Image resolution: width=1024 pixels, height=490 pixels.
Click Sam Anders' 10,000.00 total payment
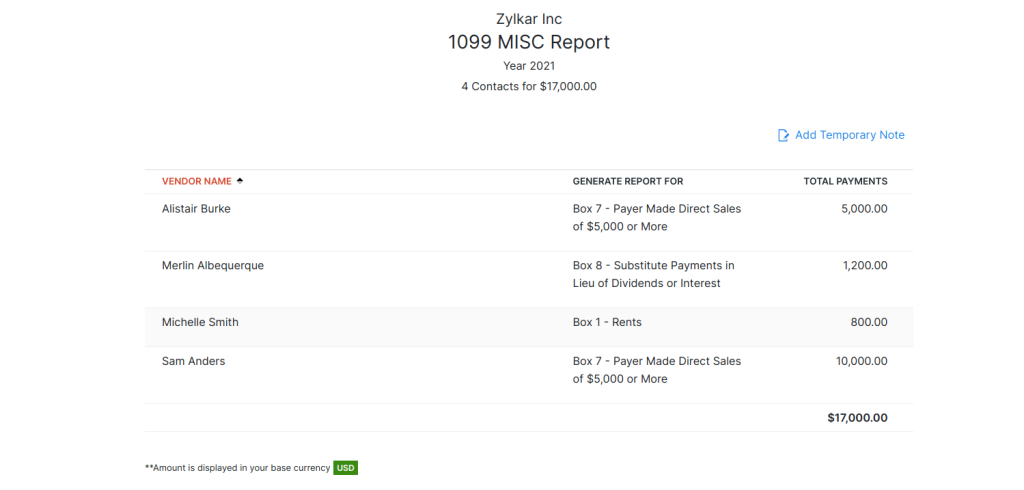point(862,361)
